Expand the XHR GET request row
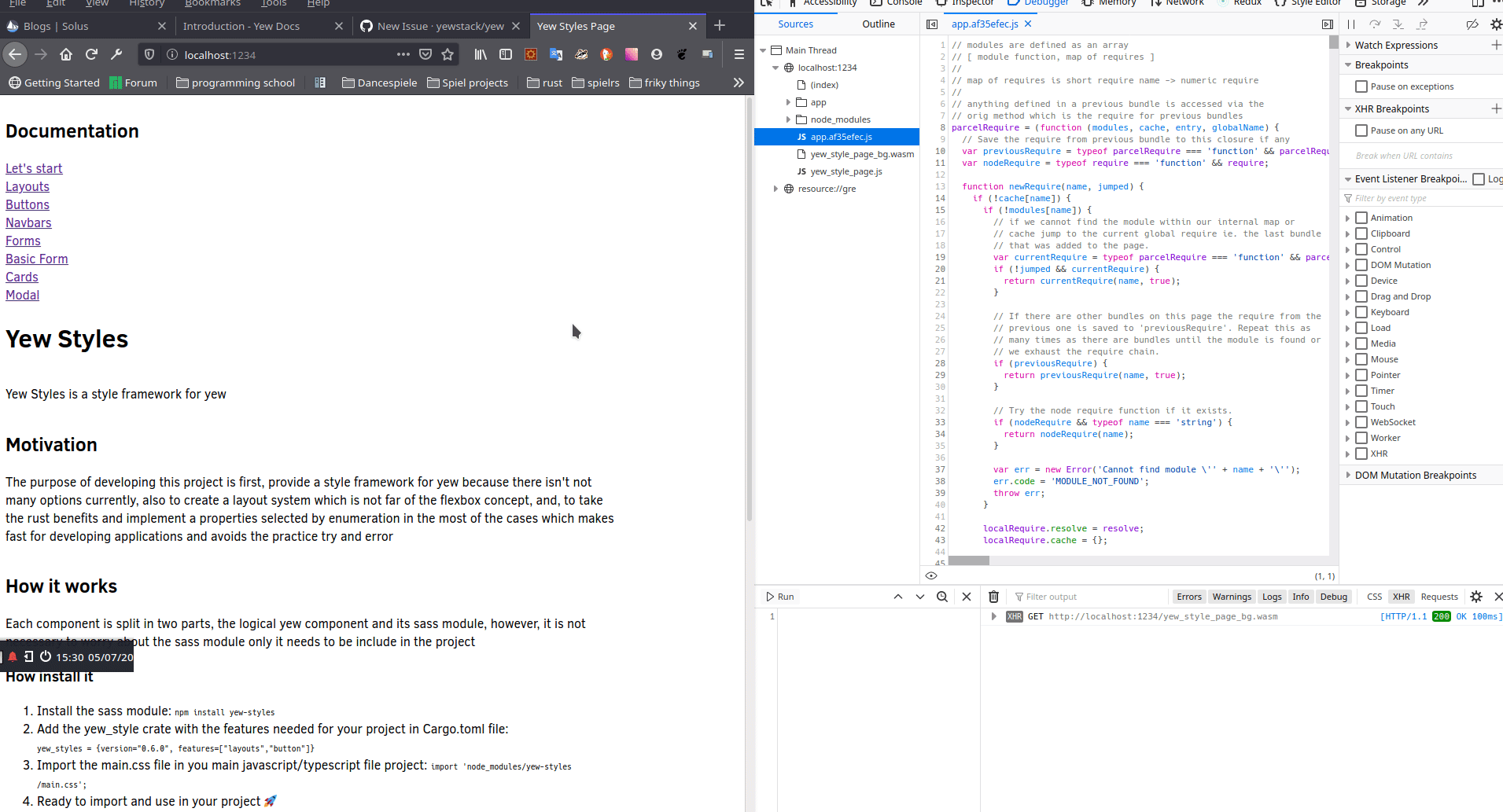 tap(994, 616)
